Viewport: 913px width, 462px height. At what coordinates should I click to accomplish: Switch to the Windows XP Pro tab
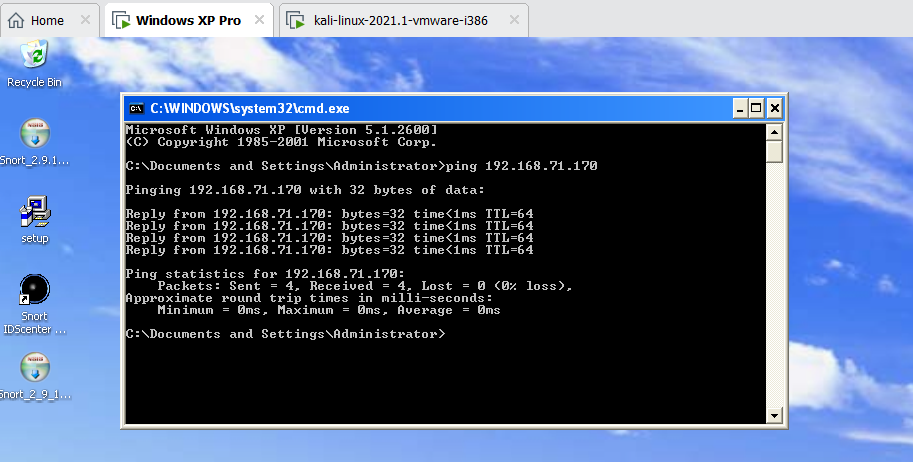pyautogui.click(x=189, y=20)
